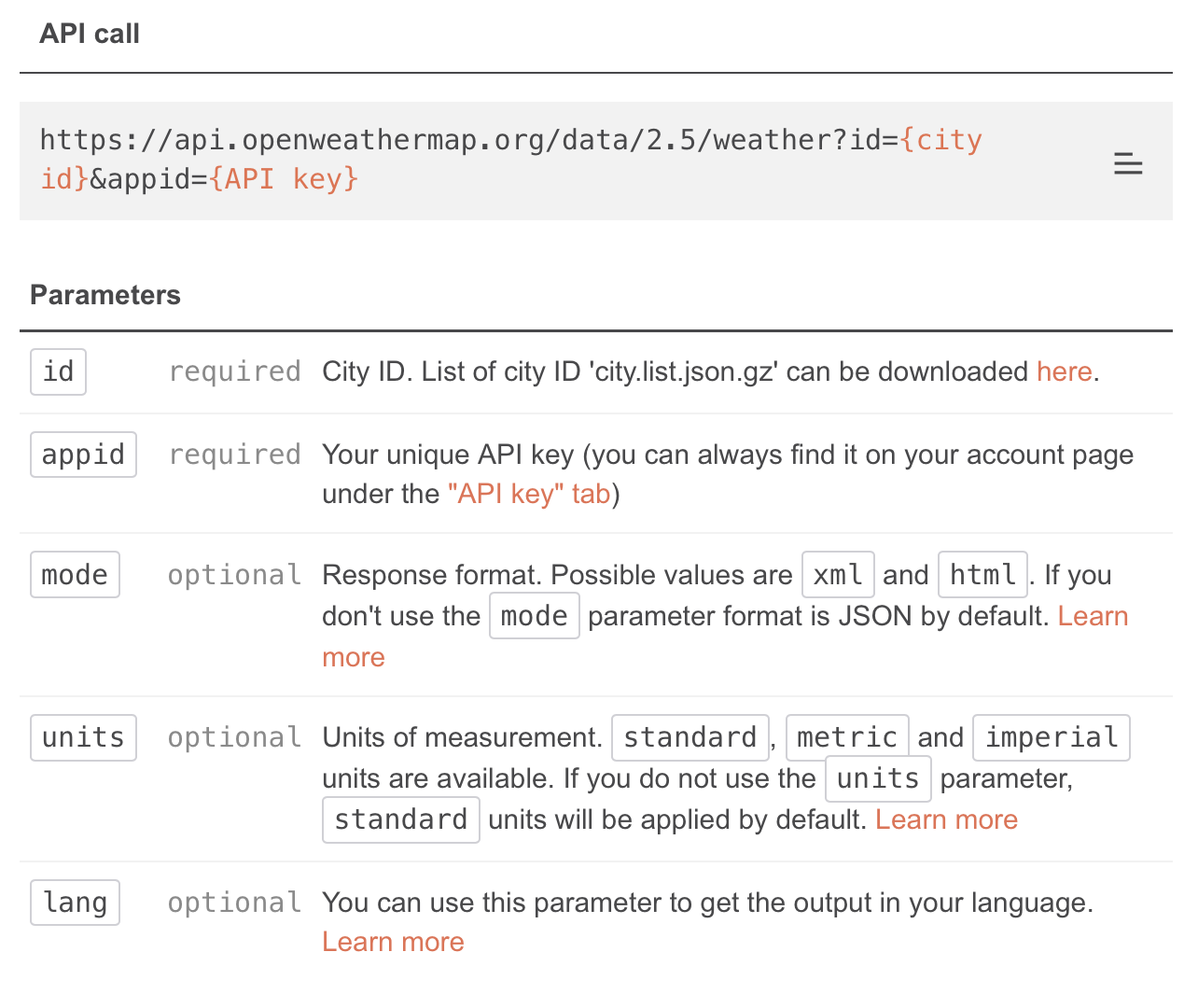Follow Learn more link for units parameter
Viewport: 1198px width, 1008px height.
[946, 819]
